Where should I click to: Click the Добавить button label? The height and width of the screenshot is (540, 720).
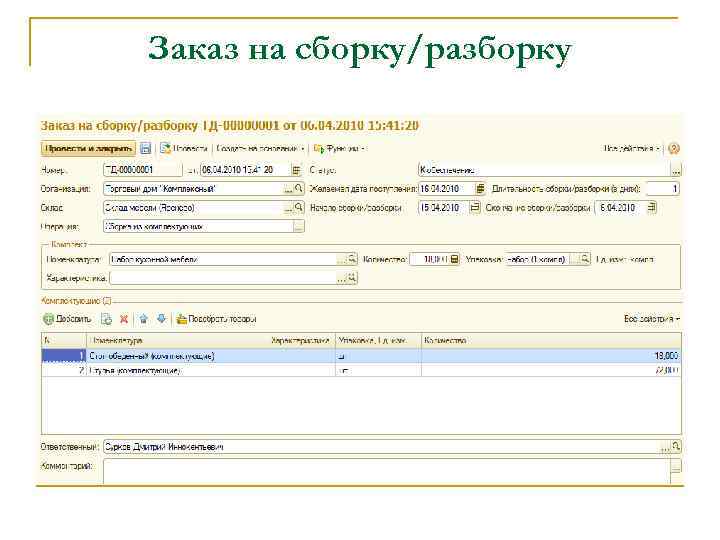point(73,319)
